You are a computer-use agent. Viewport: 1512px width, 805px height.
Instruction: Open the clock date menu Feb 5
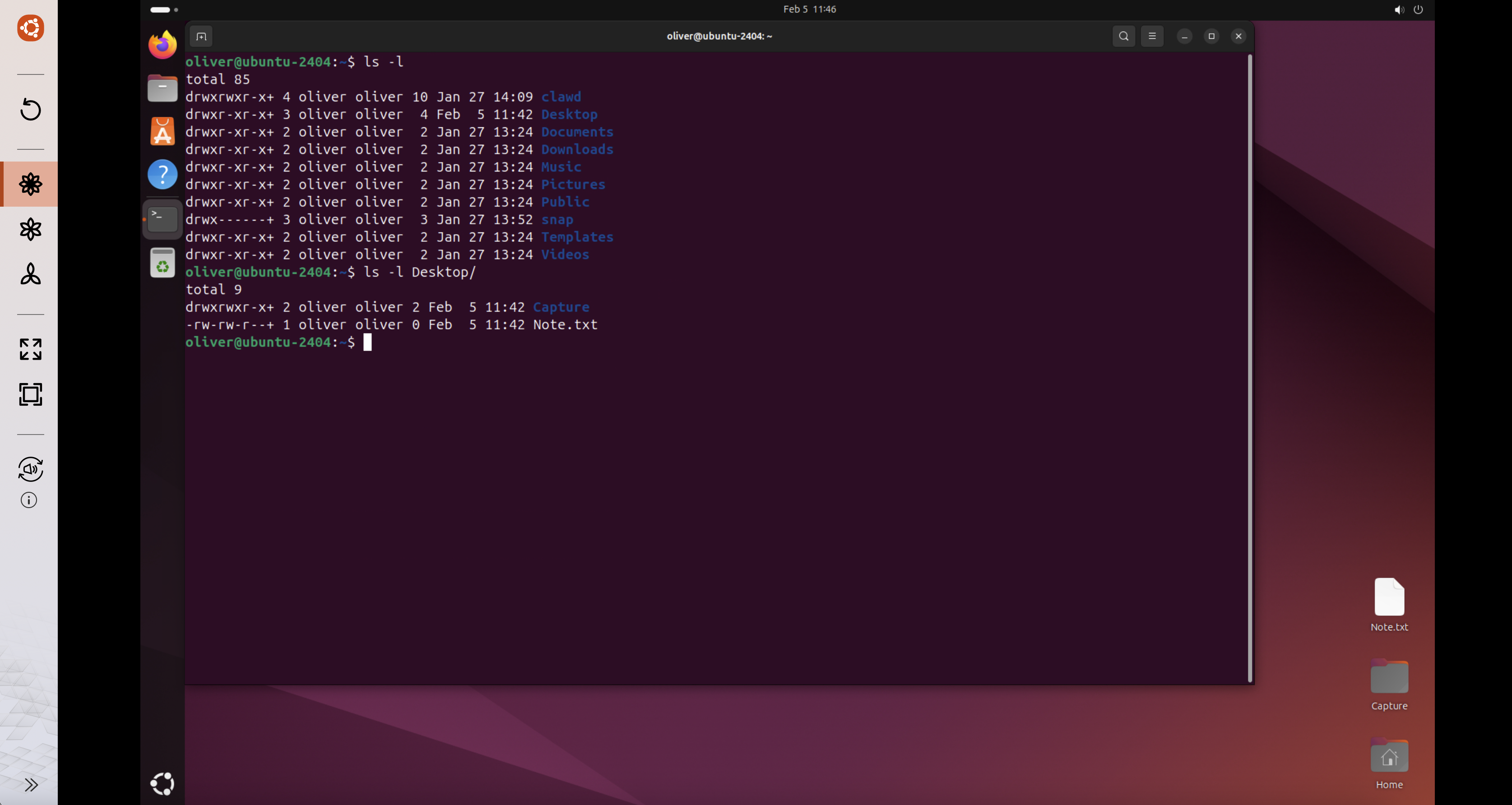pos(809,9)
